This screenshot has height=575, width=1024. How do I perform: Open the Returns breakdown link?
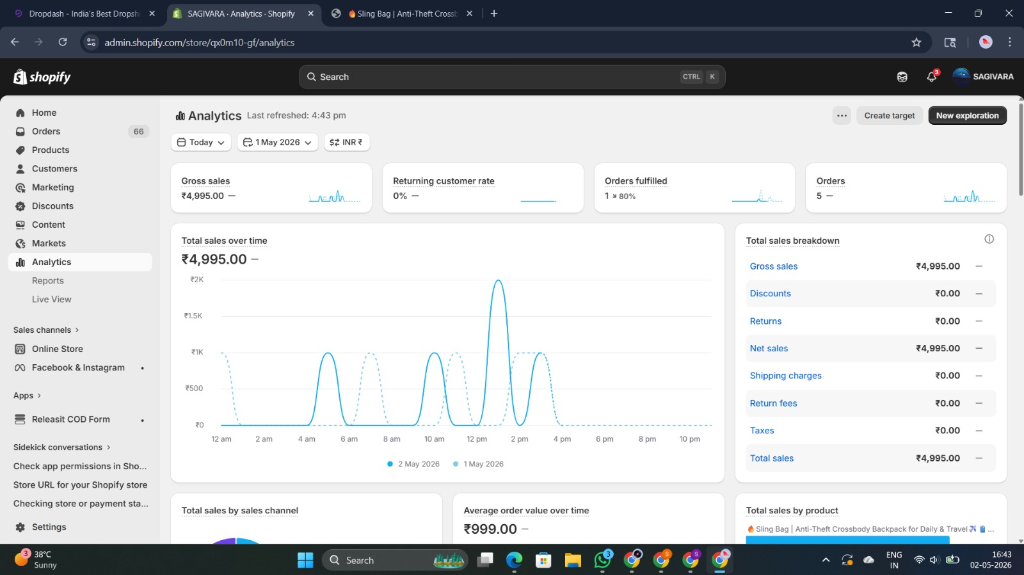tap(765, 321)
